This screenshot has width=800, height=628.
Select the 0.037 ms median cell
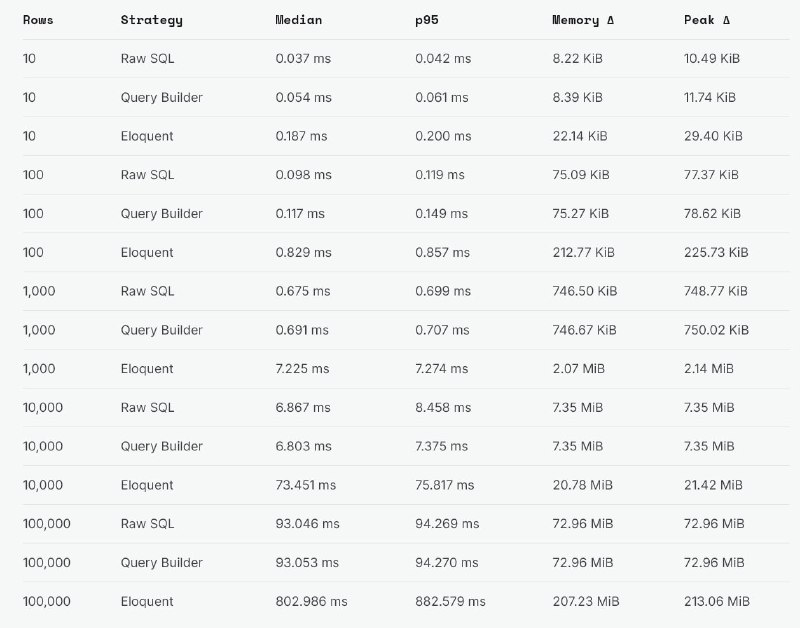tap(303, 59)
